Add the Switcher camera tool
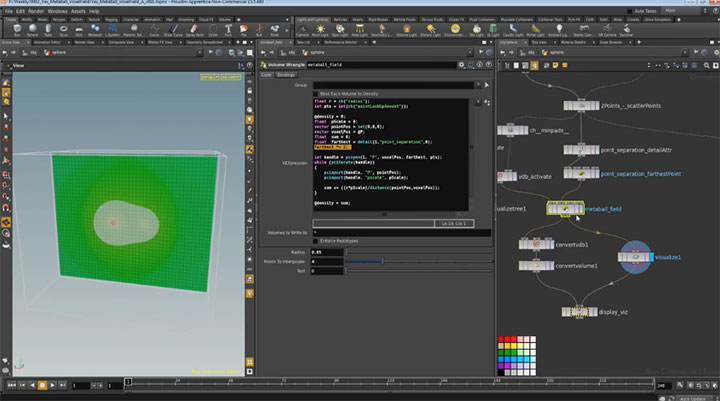 pos(626,30)
